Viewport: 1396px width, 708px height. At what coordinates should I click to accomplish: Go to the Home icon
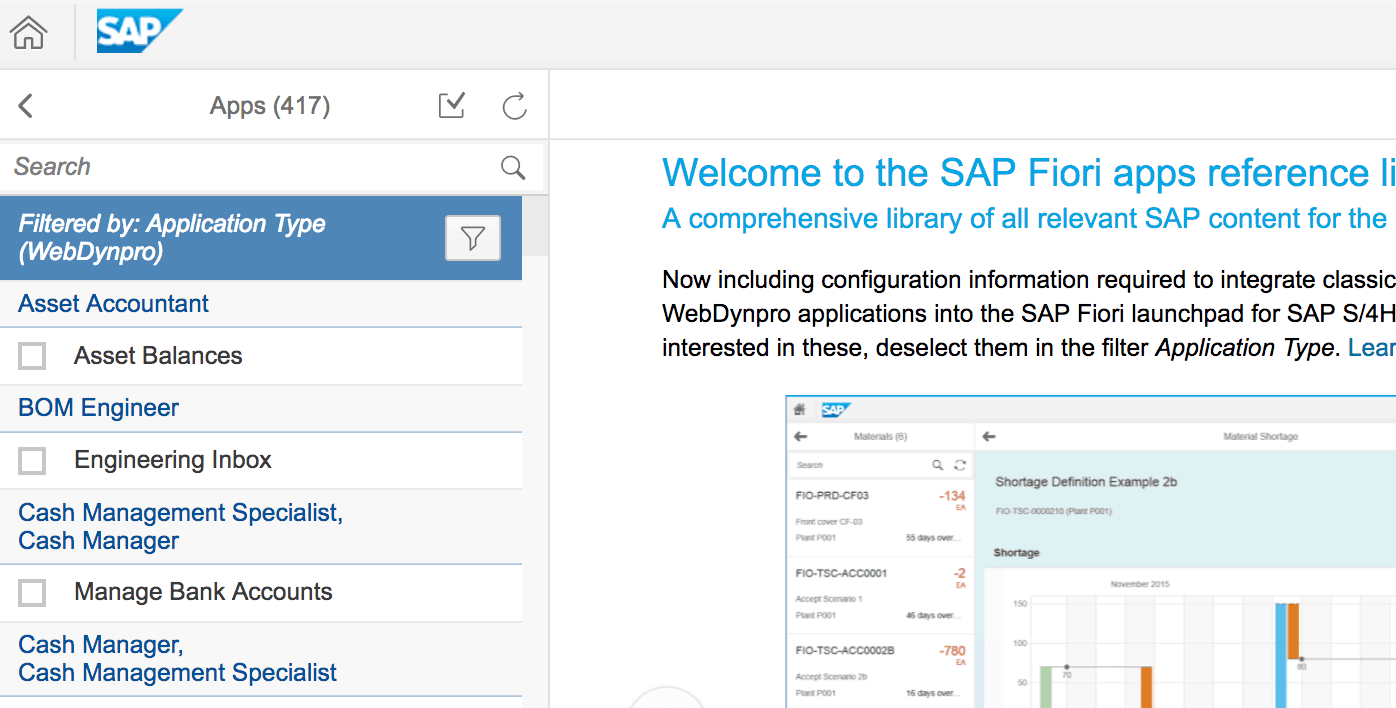point(28,33)
